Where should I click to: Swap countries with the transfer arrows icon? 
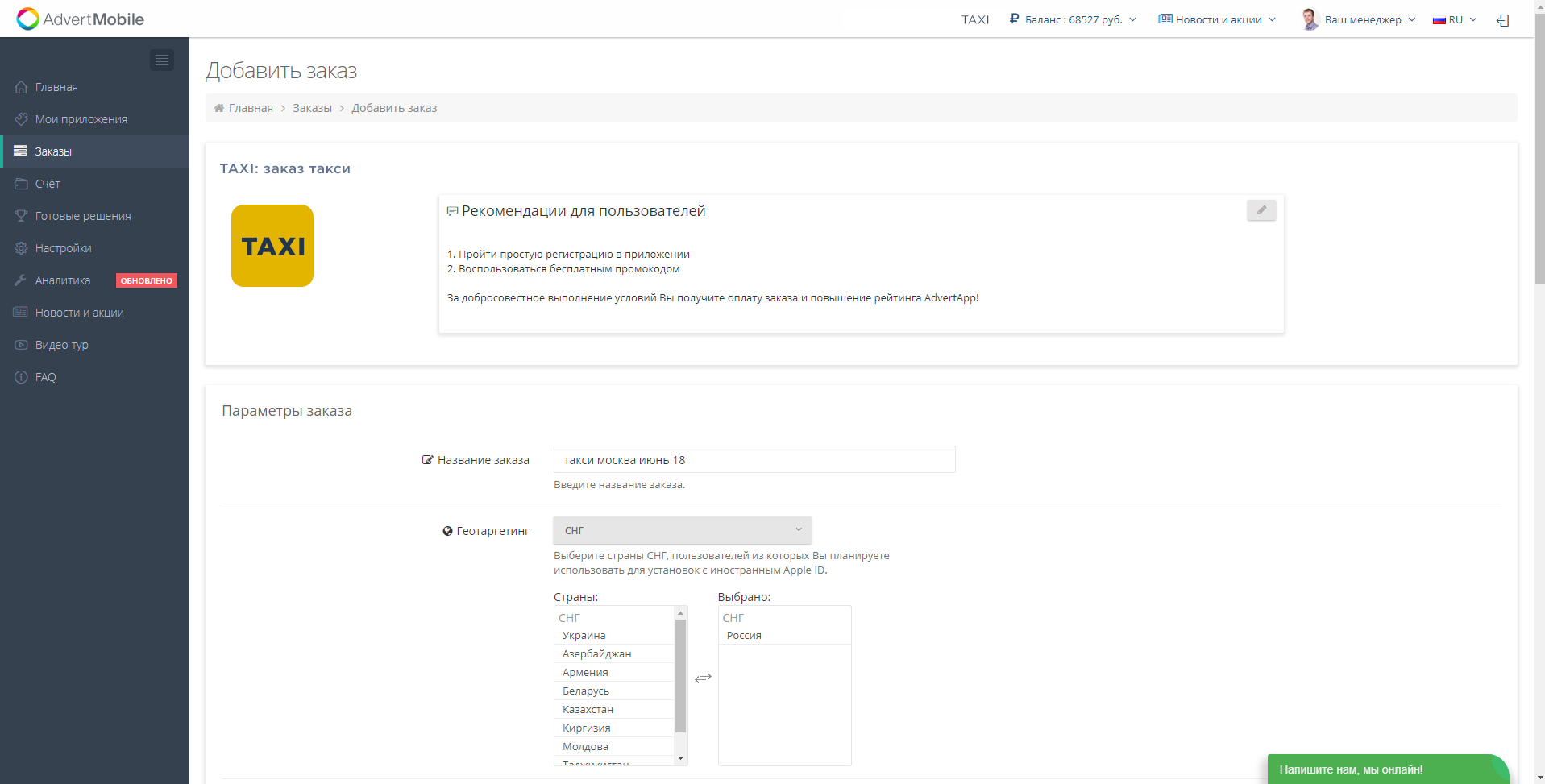pyautogui.click(x=703, y=678)
